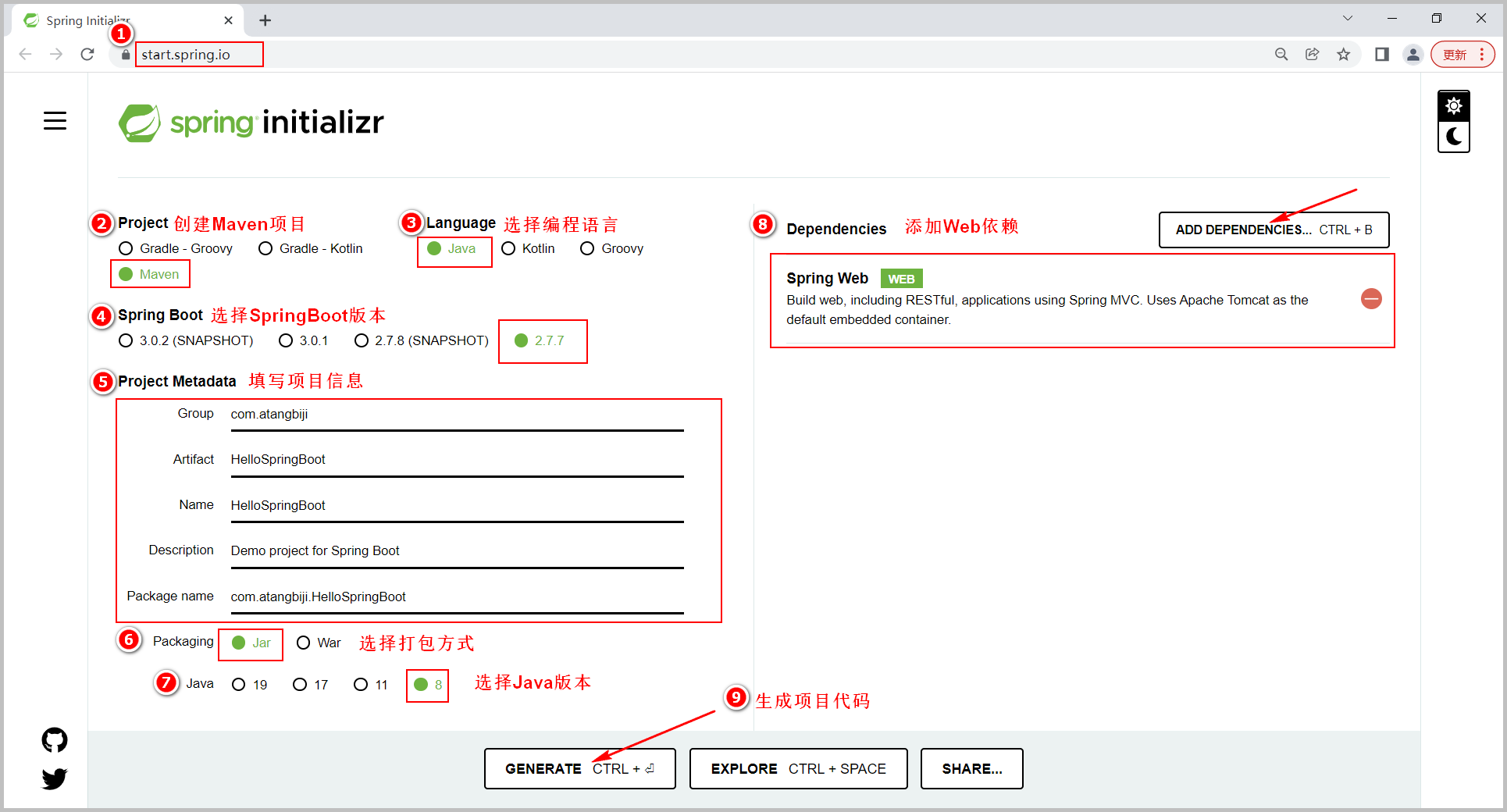Set packaging to Jar
This screenshot has height=812, width=1507.
tap(251, 643)
